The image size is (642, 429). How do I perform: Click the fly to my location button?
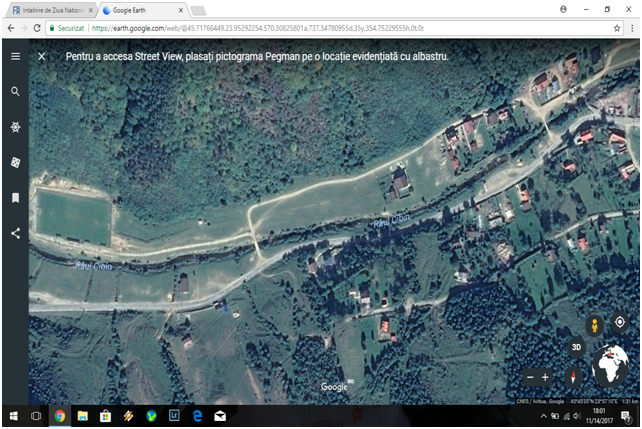tap(620, 322)
